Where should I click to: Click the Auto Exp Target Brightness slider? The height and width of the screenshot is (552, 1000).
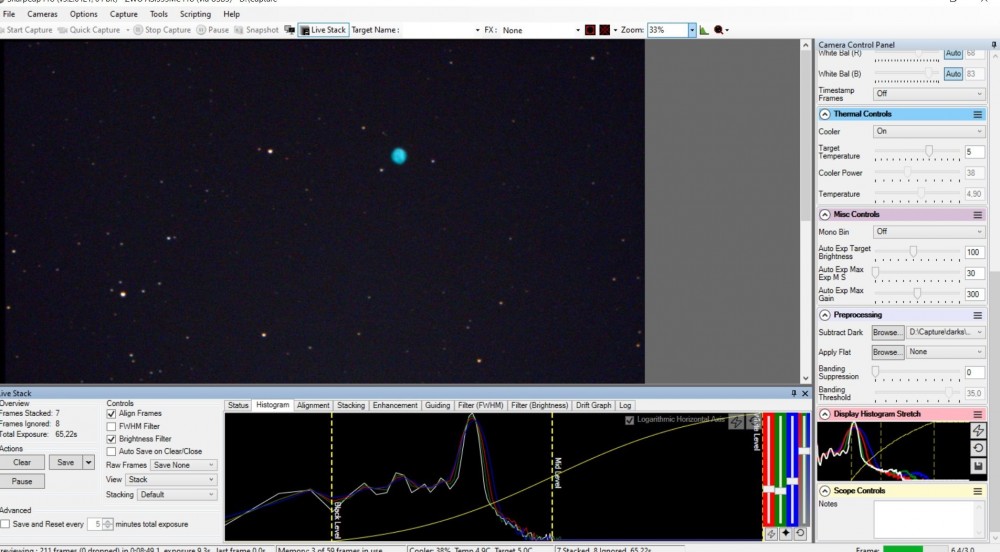pos(917,252)
